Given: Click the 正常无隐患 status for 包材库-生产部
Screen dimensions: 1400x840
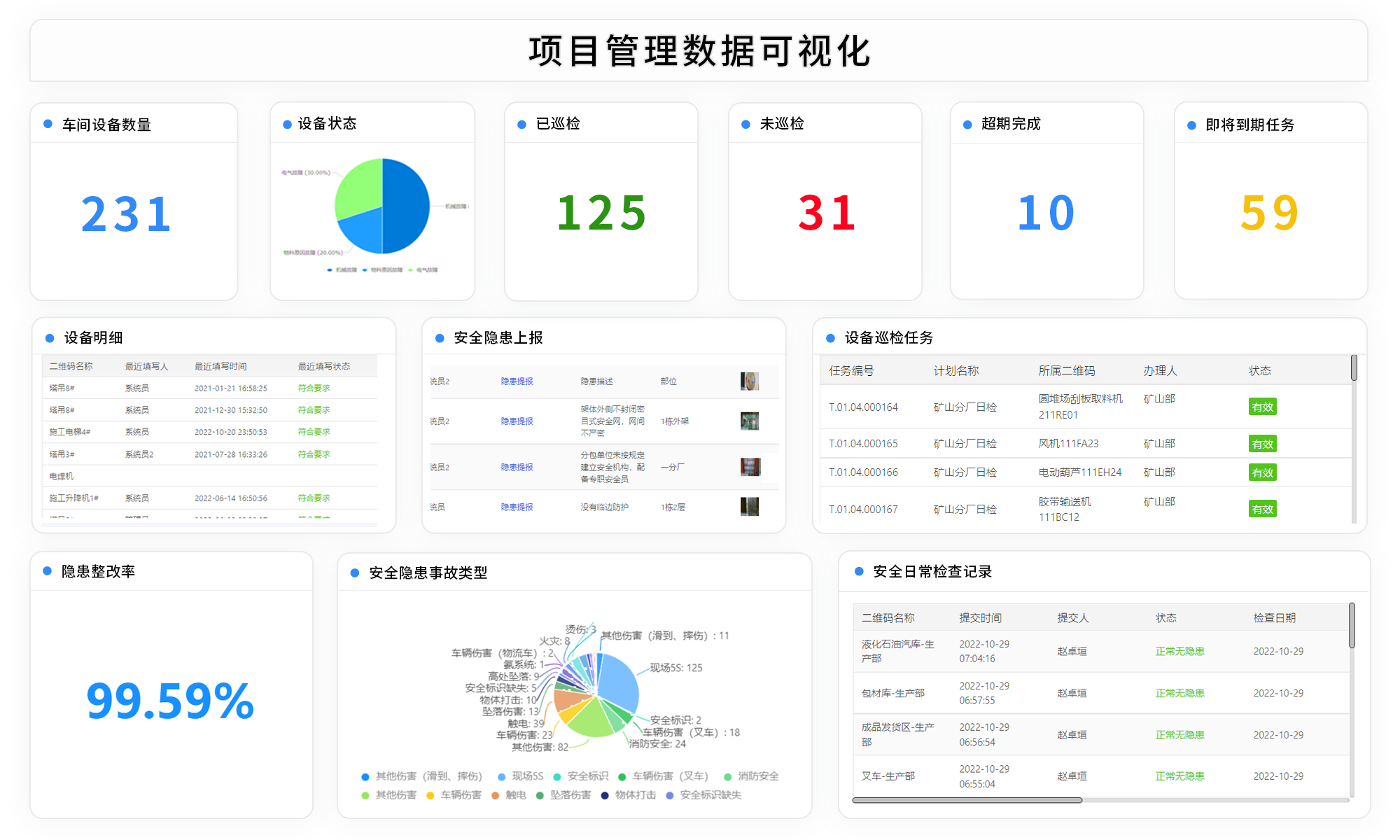Looking at the screenshot, I should (1179, 693).
